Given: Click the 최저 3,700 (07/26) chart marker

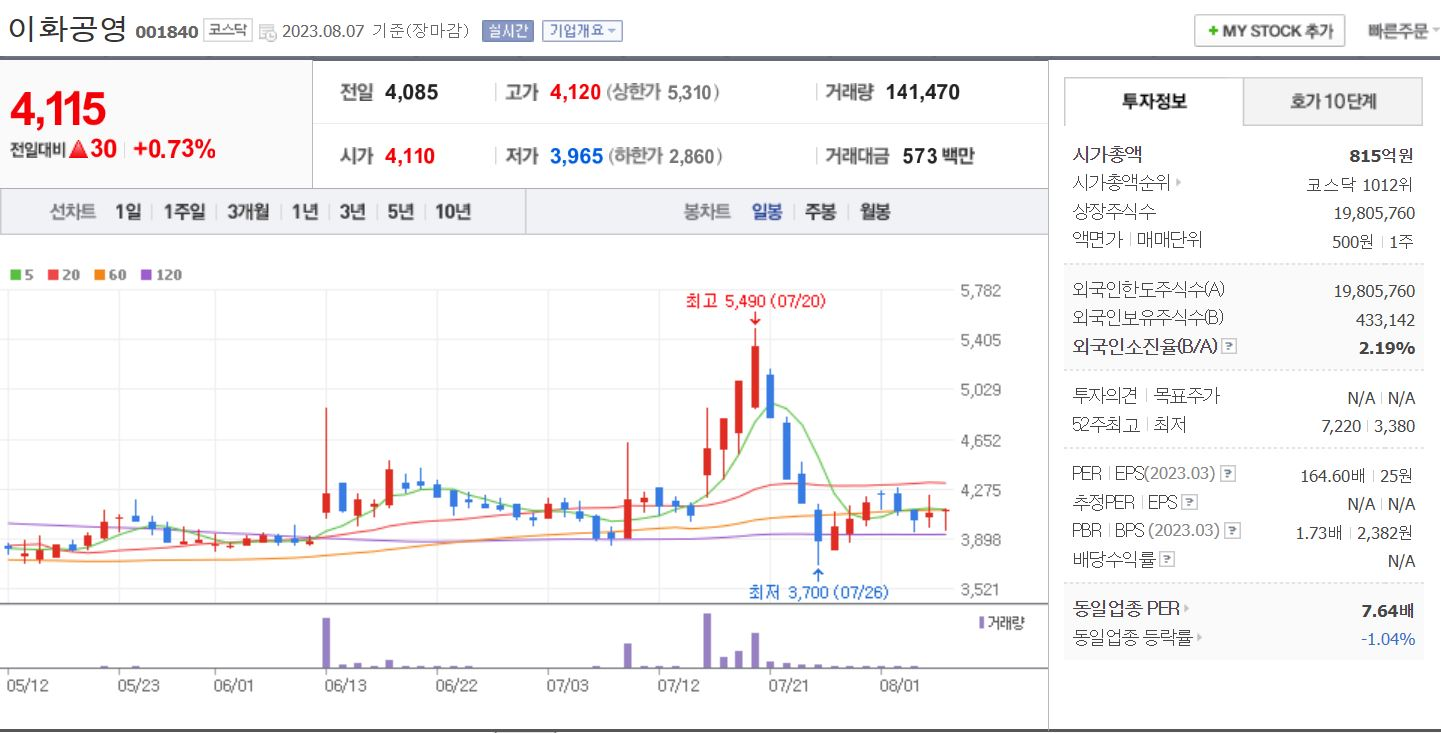Looking at the screenshot, I should (818, 592).
